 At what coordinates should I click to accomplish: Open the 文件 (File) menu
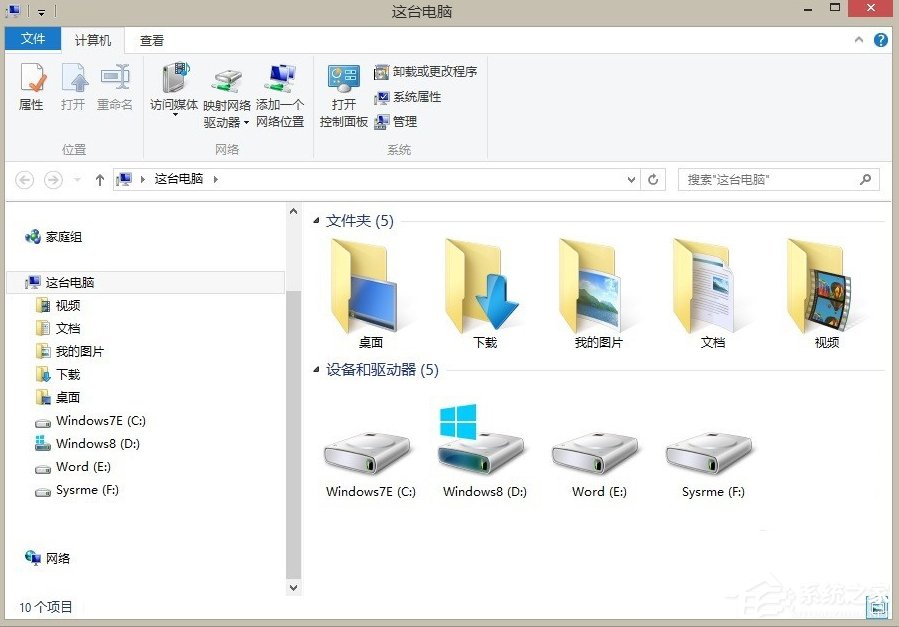pyautogui.click(x=32, y=38)
